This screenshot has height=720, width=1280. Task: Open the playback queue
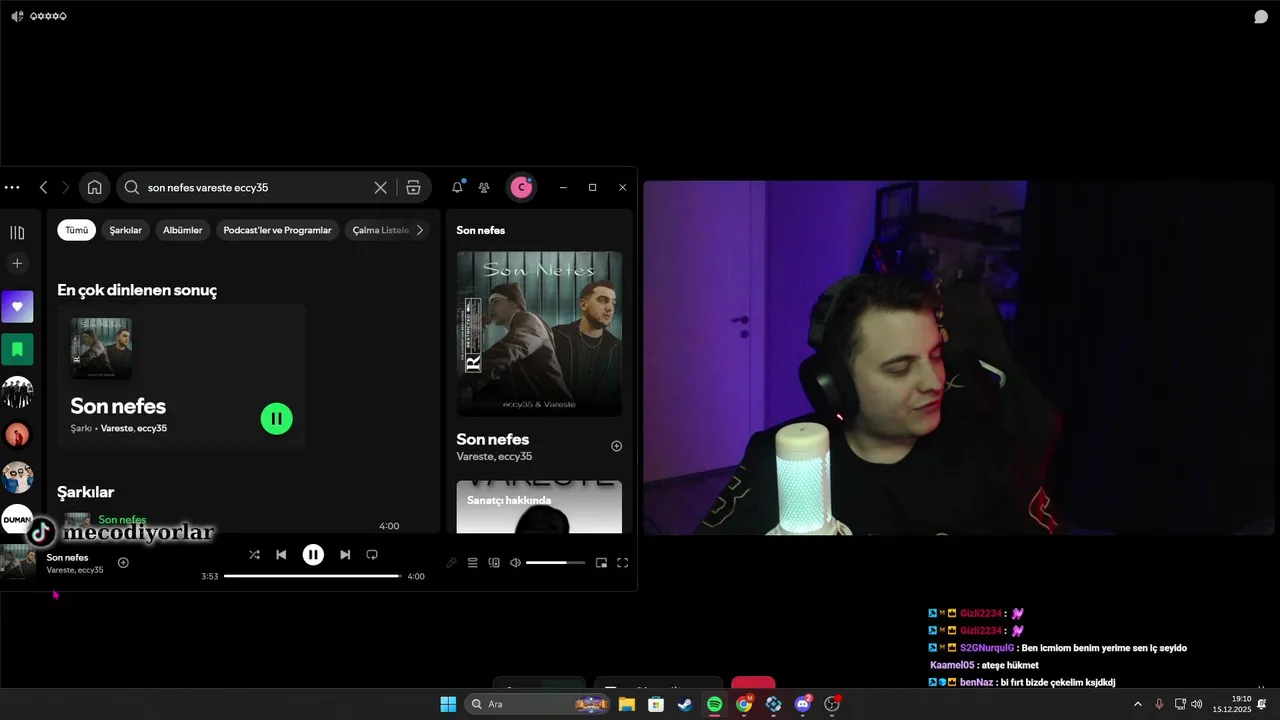pyautogui.click(x=473, y=563)
